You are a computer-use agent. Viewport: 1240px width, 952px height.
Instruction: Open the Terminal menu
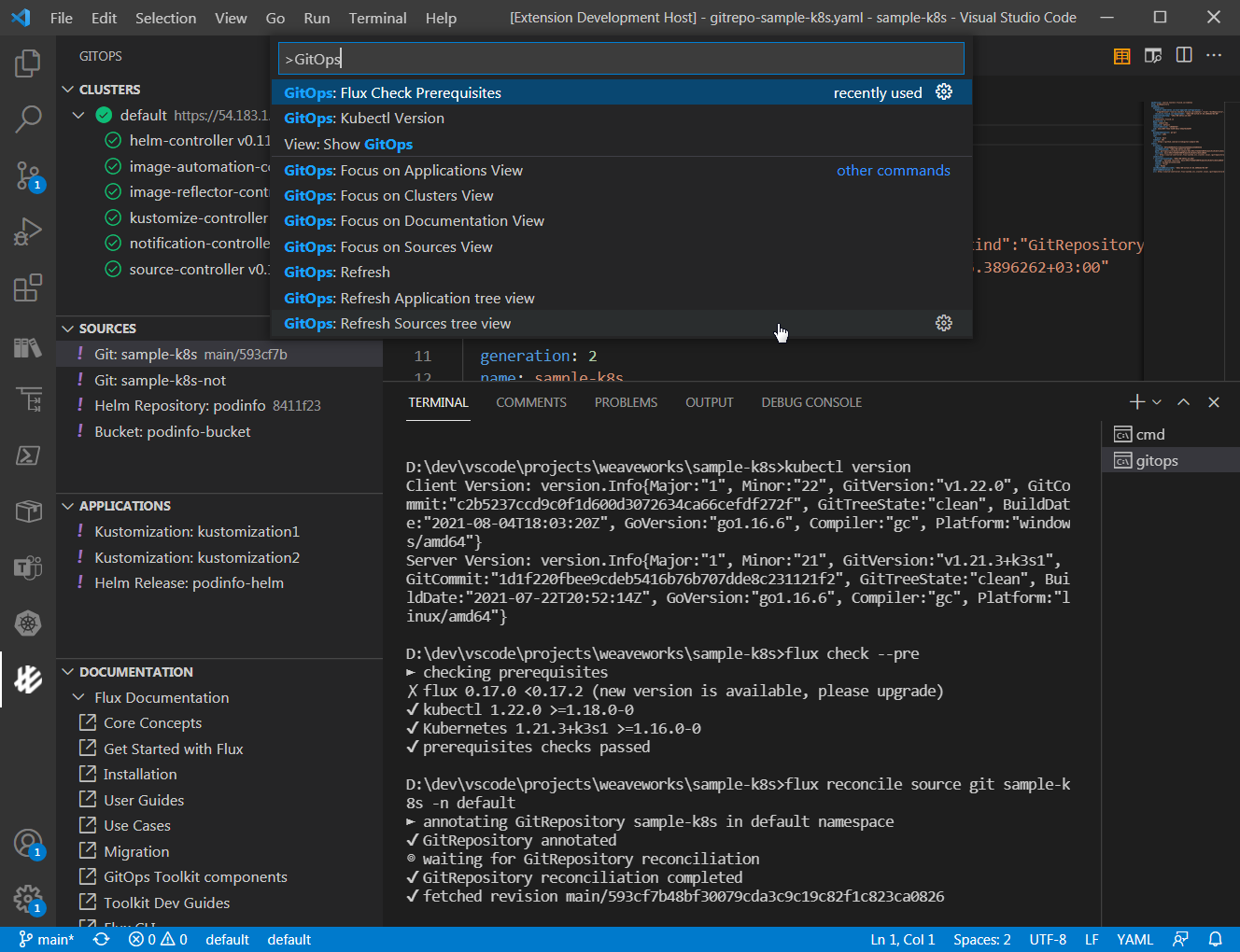(x=377, y=17)
